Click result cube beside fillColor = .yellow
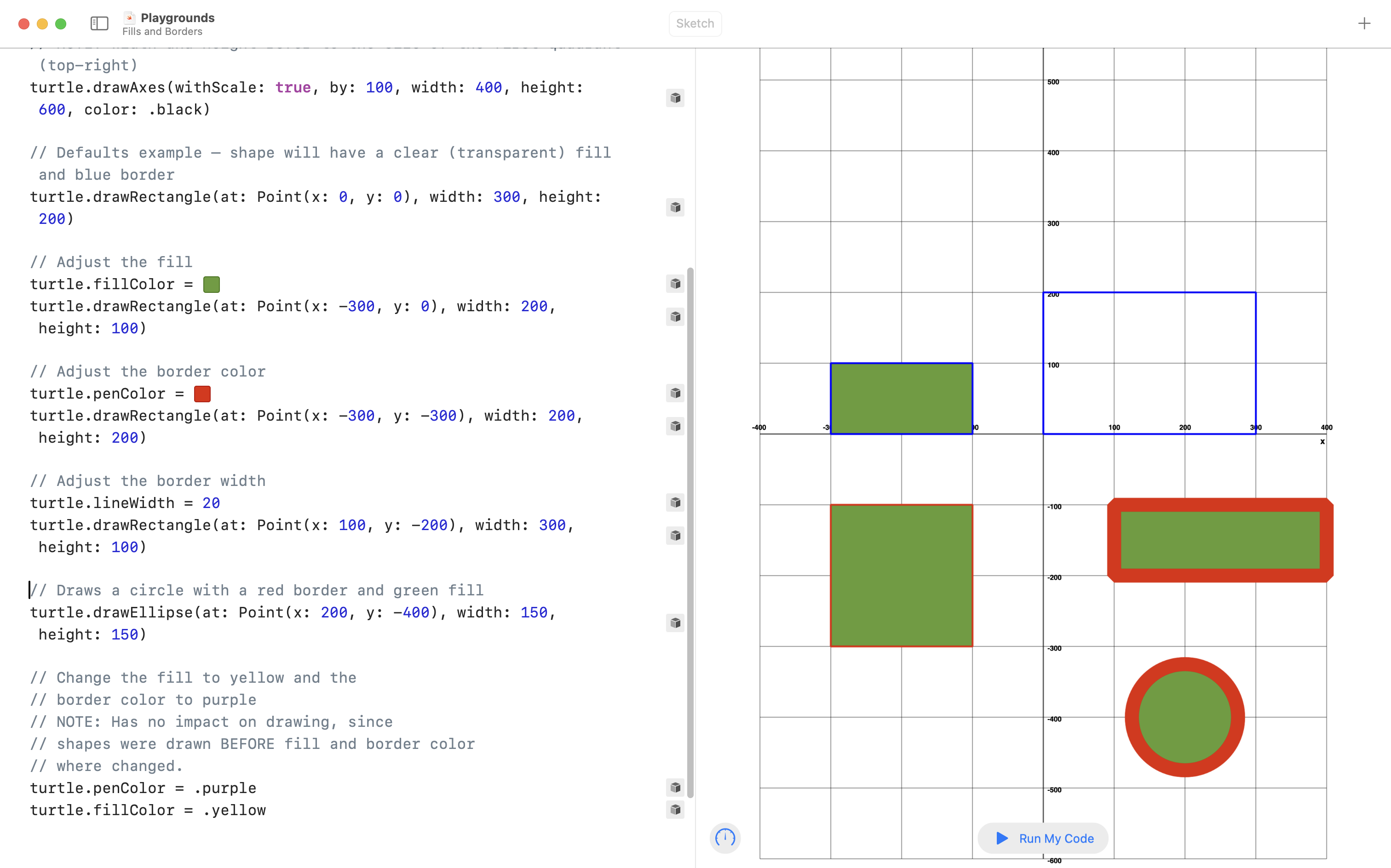 point(675,810)
